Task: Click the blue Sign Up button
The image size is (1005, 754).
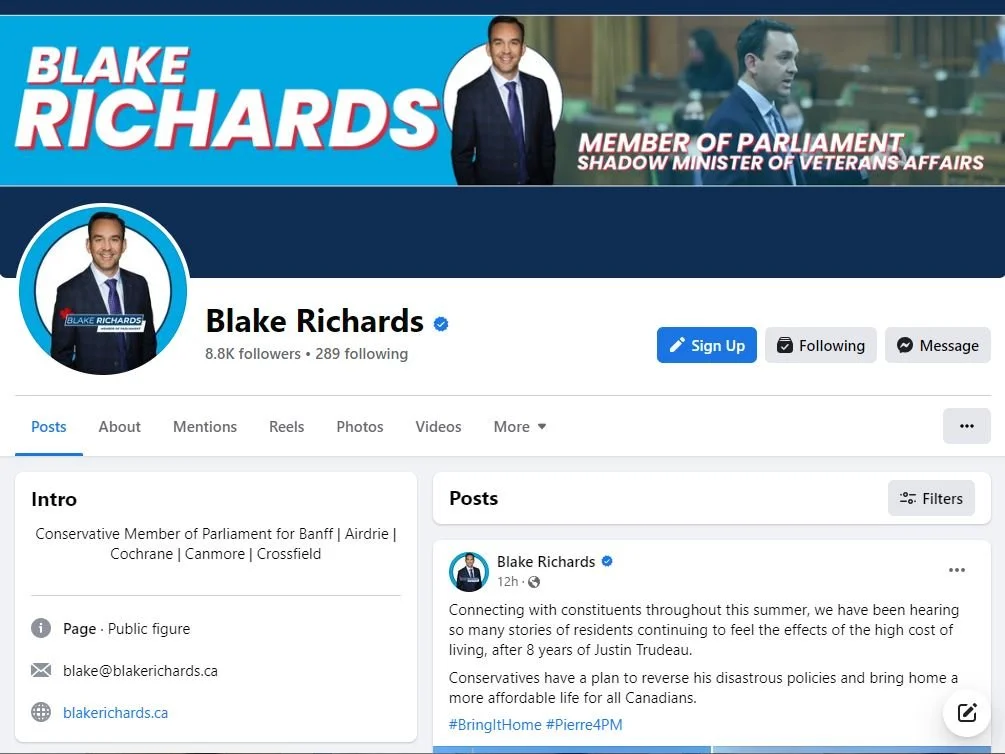Action: pyautogui.click(x=706, y=345)
